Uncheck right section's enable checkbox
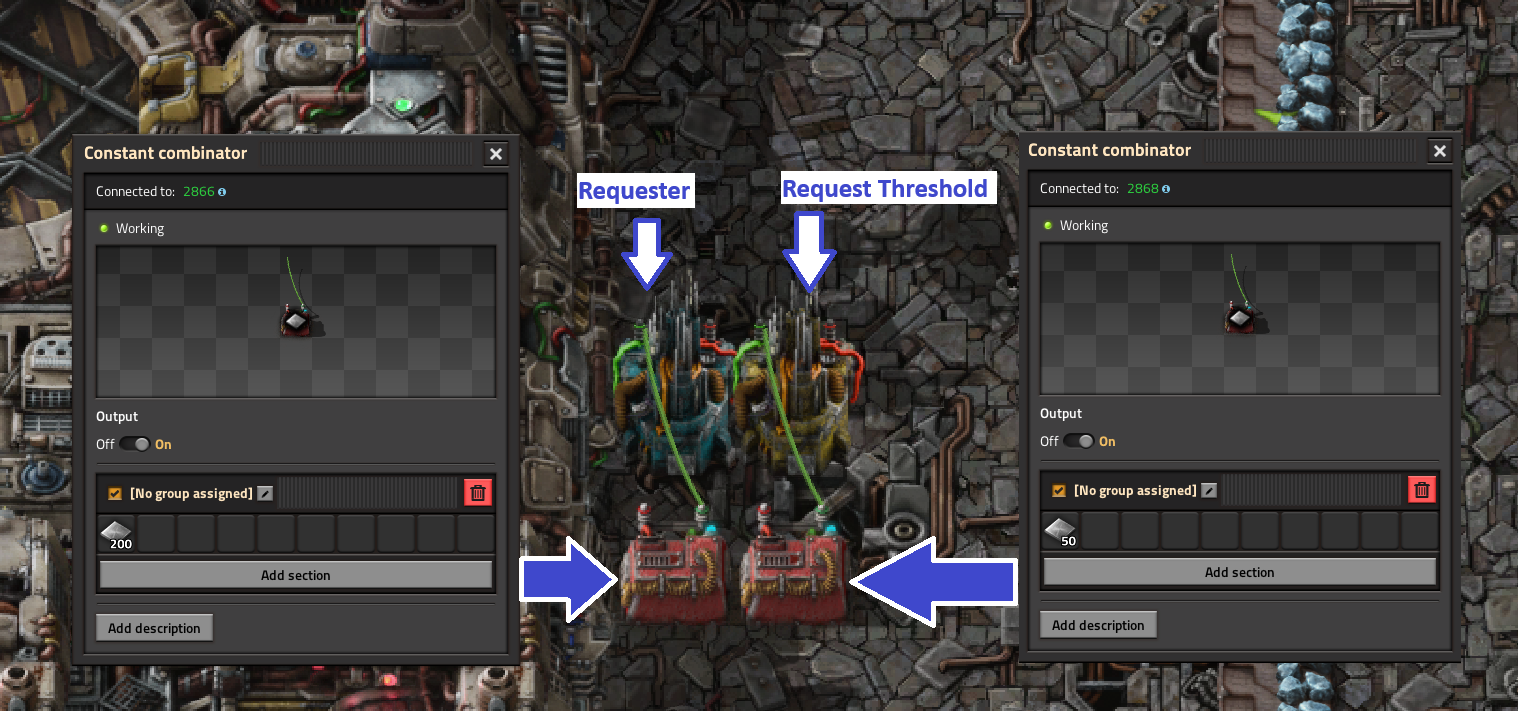The image size is (1518, 711). point(1059,490)
